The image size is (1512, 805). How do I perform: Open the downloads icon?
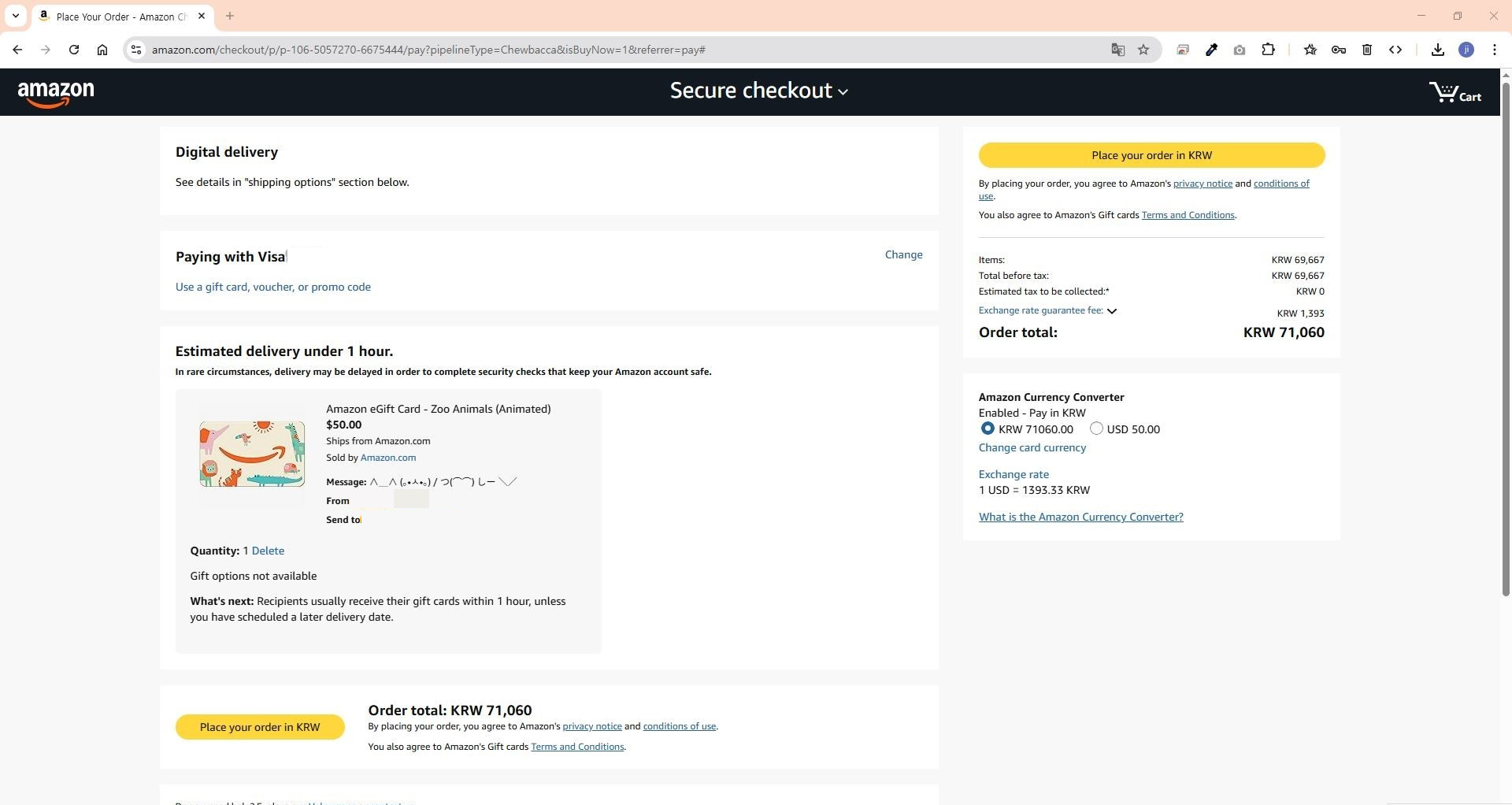1438,50
